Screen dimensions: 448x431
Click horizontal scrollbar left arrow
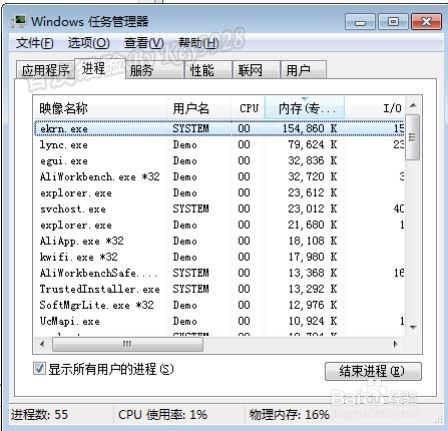pyautogui.click(x=42, y=344)
